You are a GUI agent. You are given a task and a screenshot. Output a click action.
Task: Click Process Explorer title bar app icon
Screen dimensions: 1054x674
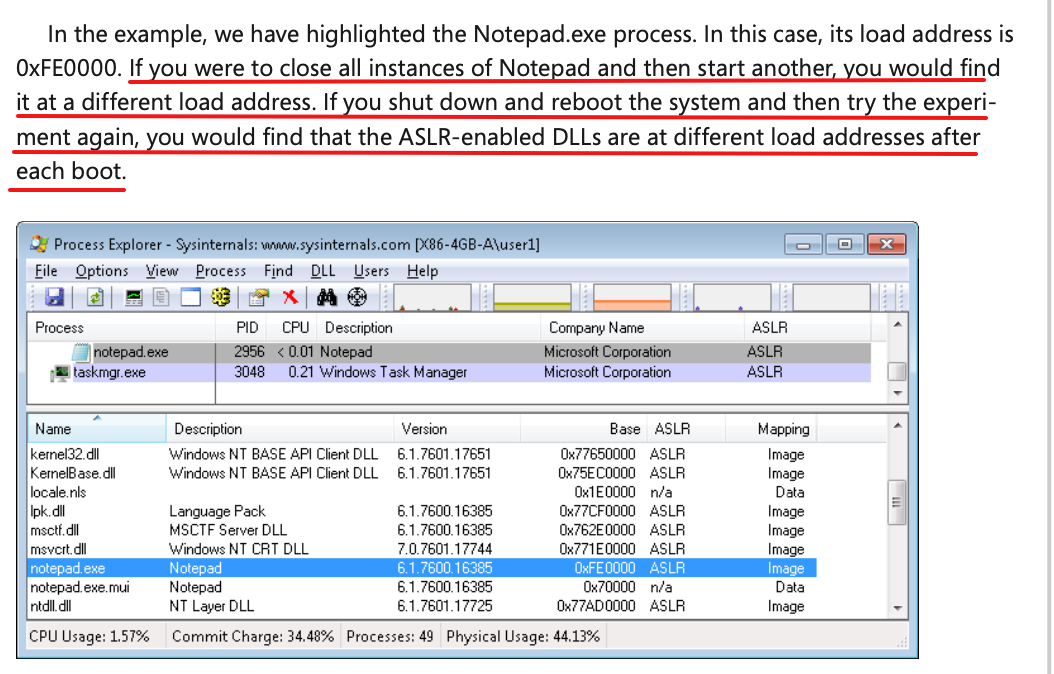coord(40,244)
